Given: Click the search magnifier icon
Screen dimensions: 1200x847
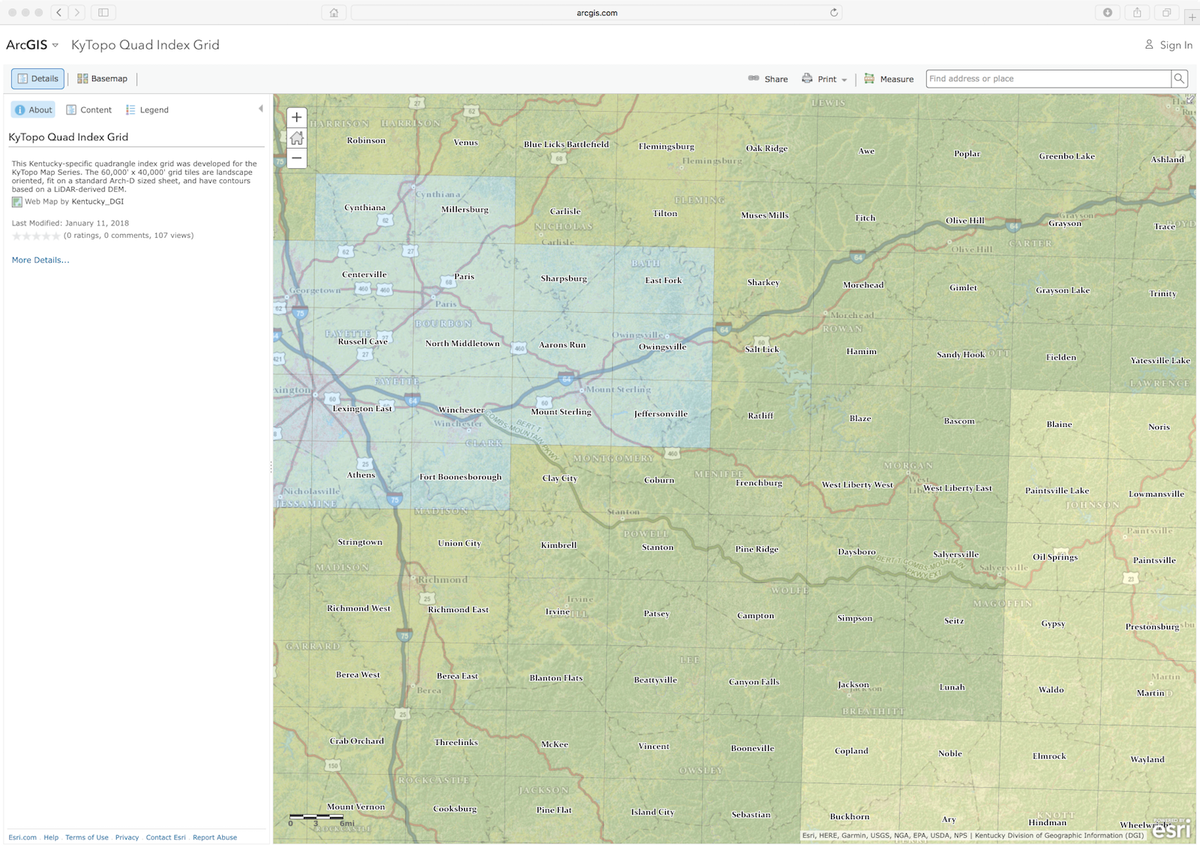Looking at the screenshot, I should click(1180, 78).
